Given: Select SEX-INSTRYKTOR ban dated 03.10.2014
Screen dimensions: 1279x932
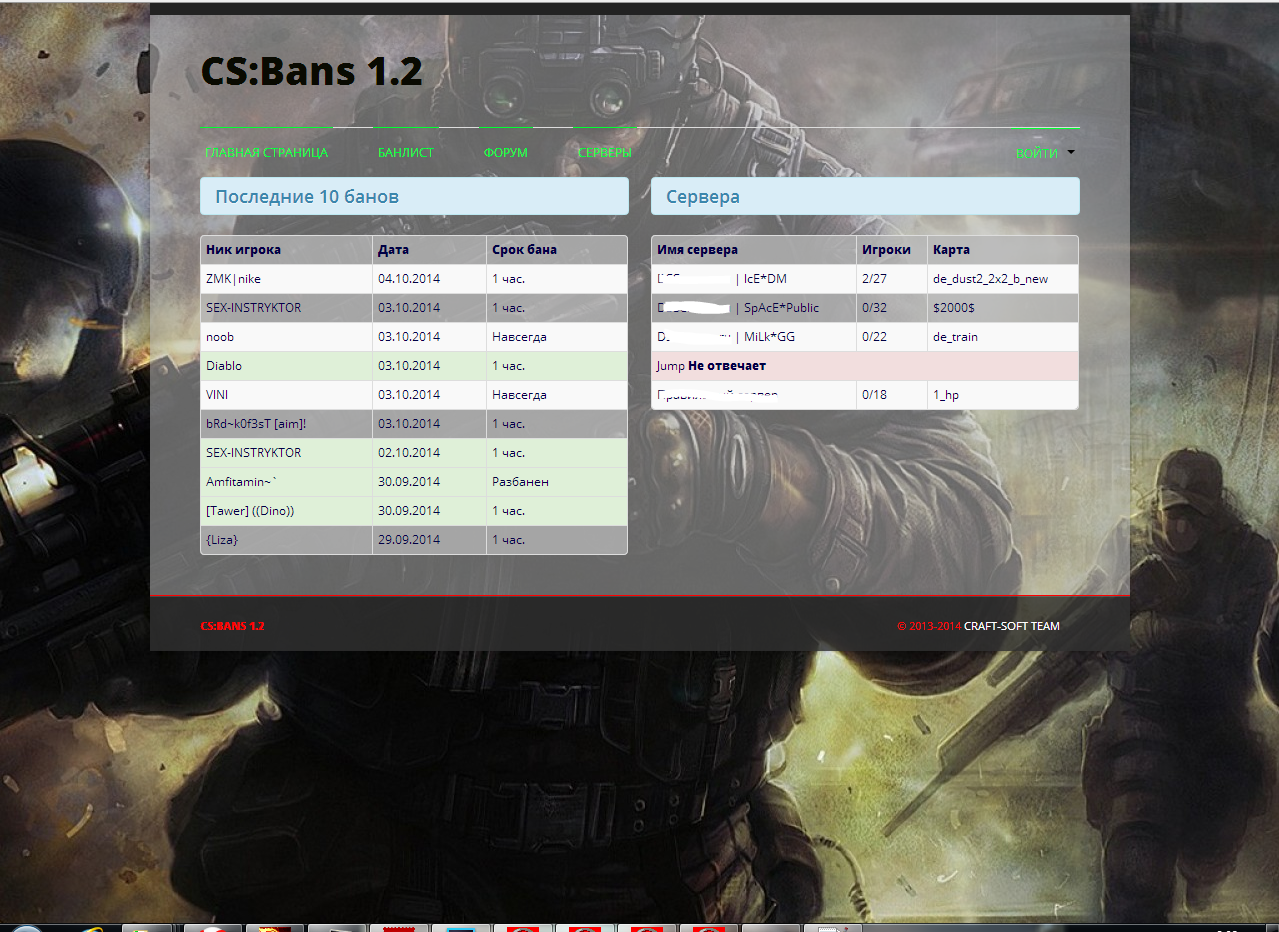Looking at the screenshot, I should pyautogui.click(x=414, y=308).
